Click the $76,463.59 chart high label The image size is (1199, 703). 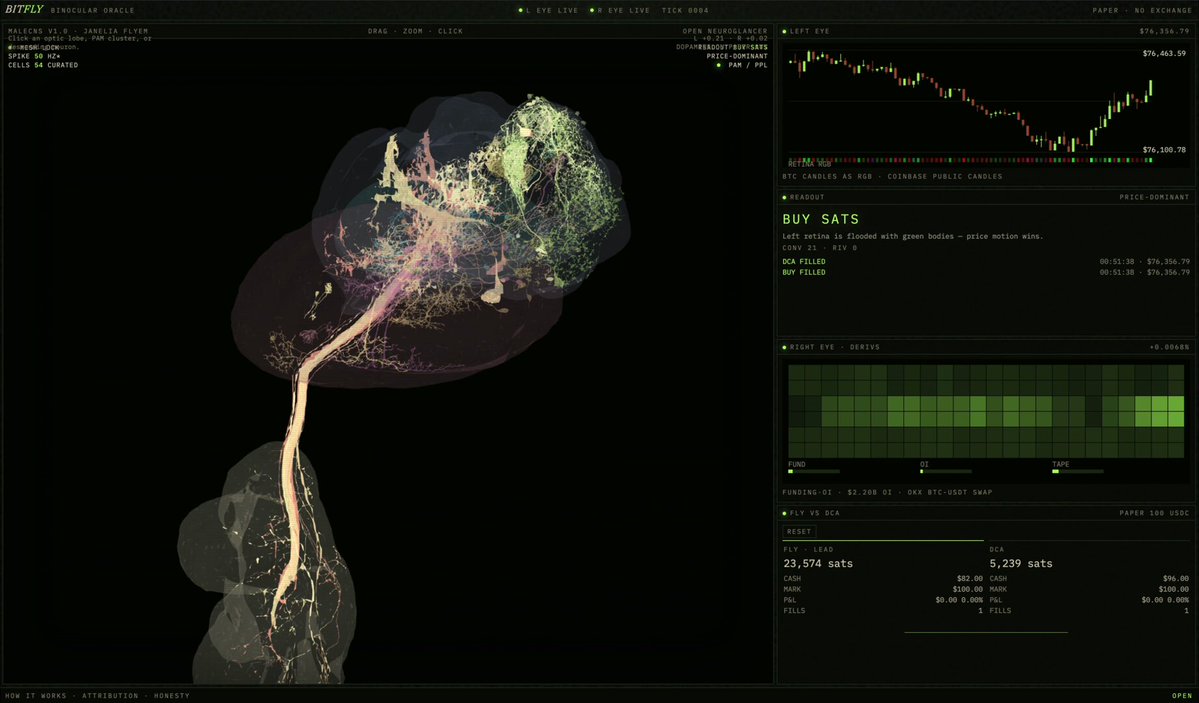1165,54
